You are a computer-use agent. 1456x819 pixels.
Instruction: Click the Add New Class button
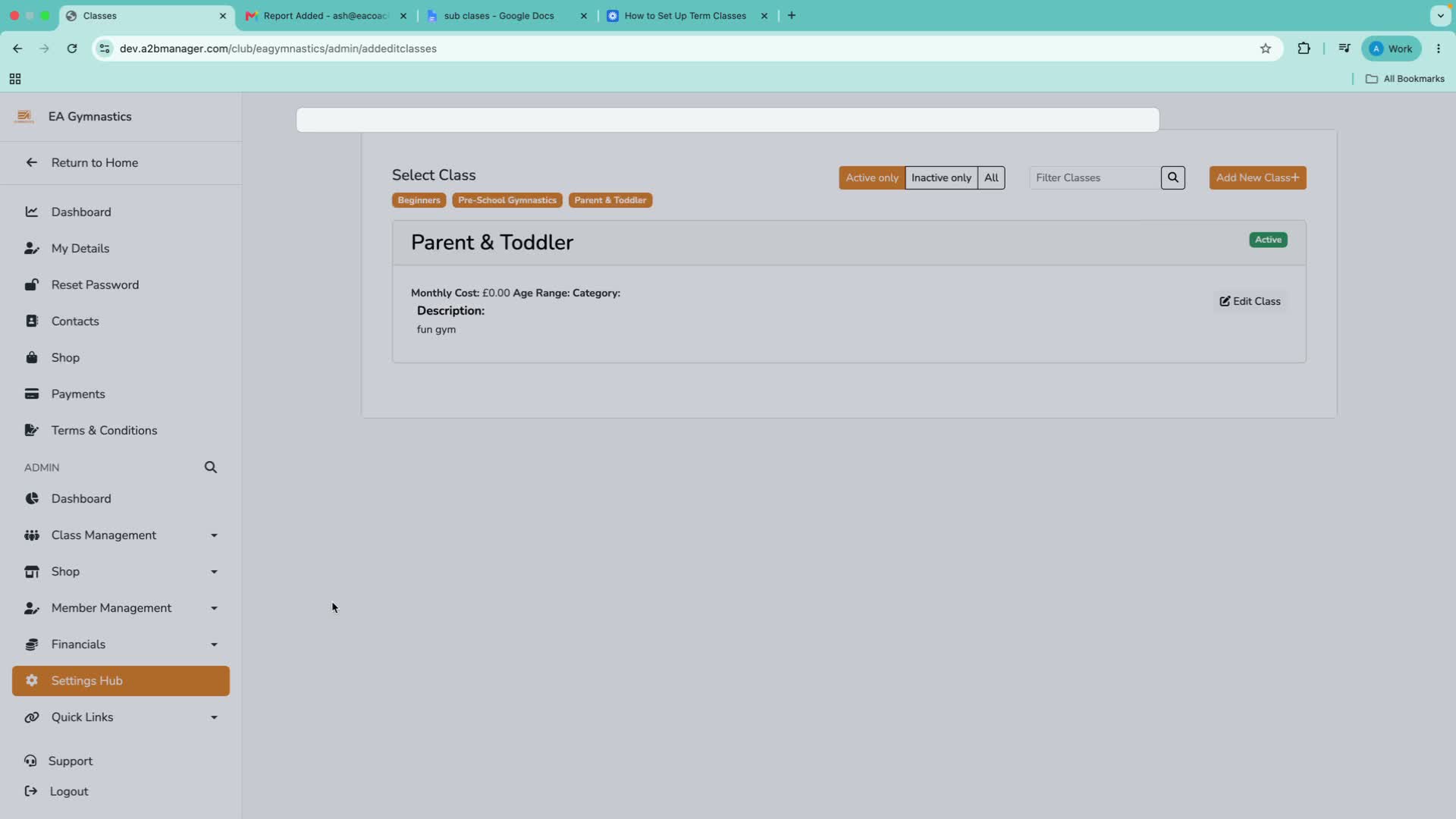1257,177
